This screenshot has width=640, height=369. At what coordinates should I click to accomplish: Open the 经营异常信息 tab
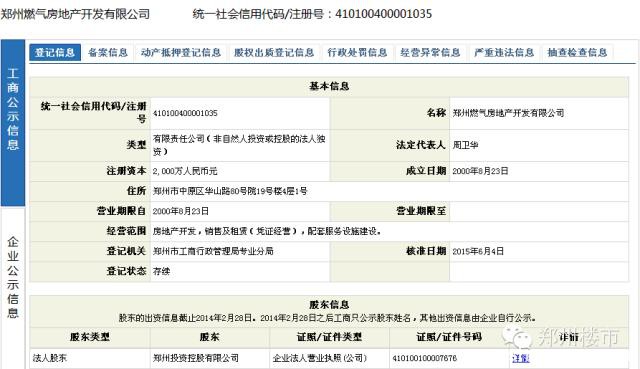(x=430, y=53)
